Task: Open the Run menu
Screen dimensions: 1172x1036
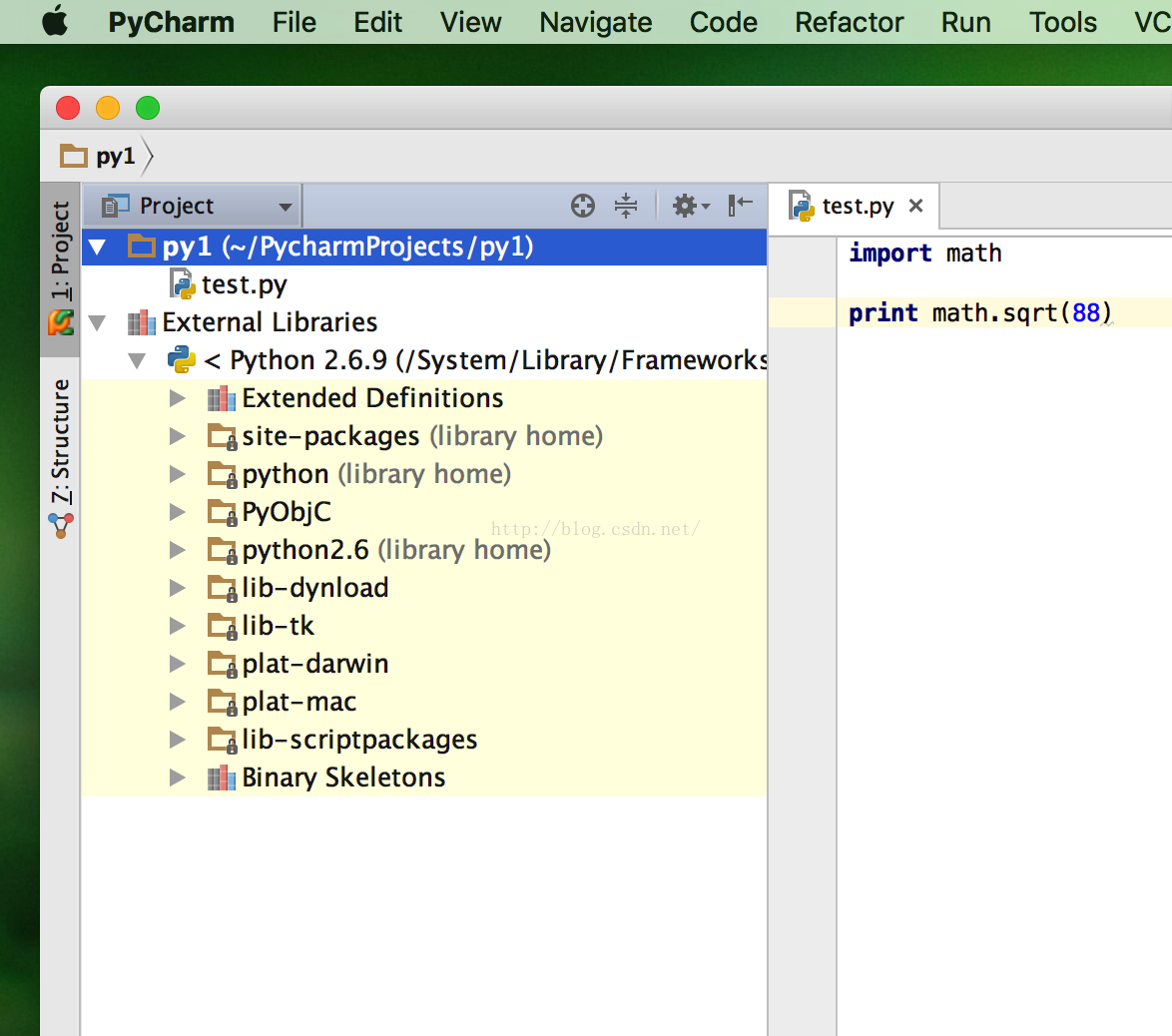Action: (x=965, y=22)
